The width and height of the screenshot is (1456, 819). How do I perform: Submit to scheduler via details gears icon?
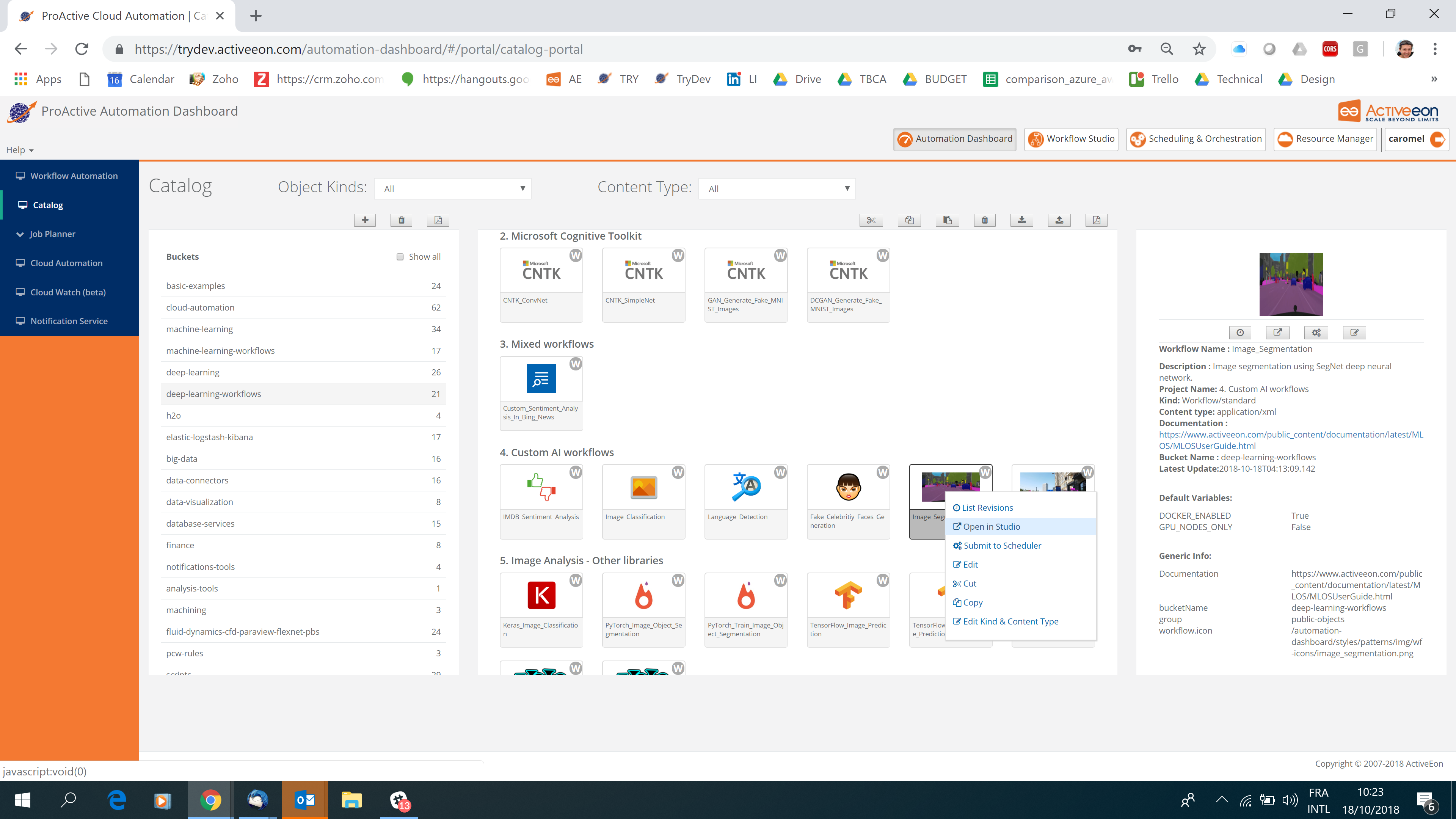(1316, 333)
